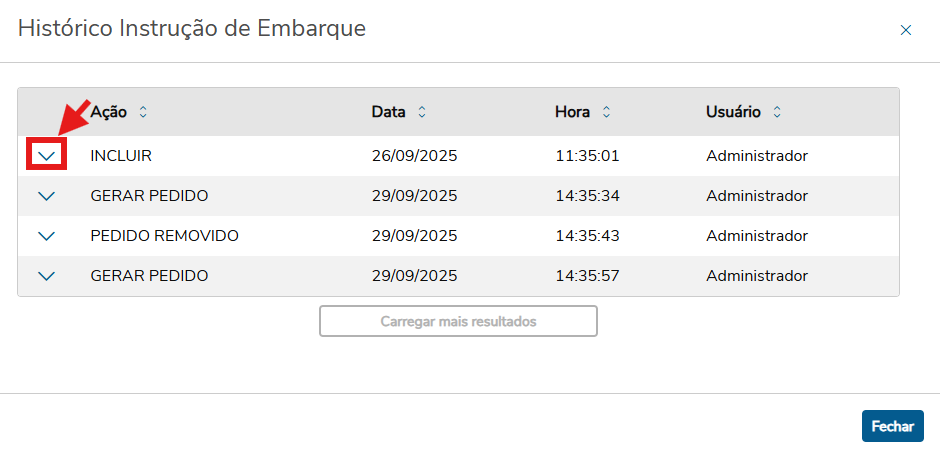Click the Fechar button
Viewport: 940px width, 453px height.
[892, 426]
